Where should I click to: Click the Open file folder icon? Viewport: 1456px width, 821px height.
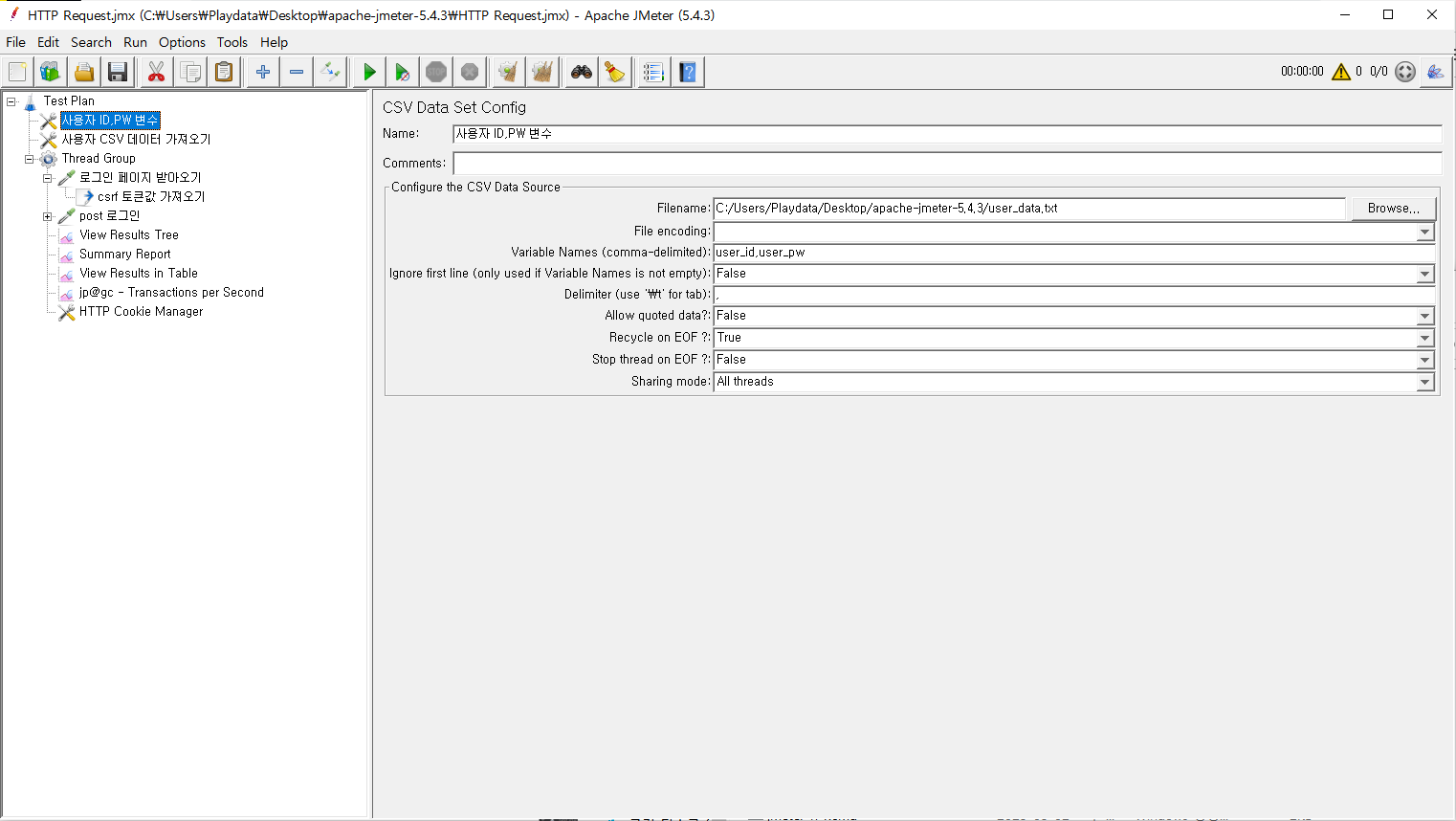tap(84, 72)
